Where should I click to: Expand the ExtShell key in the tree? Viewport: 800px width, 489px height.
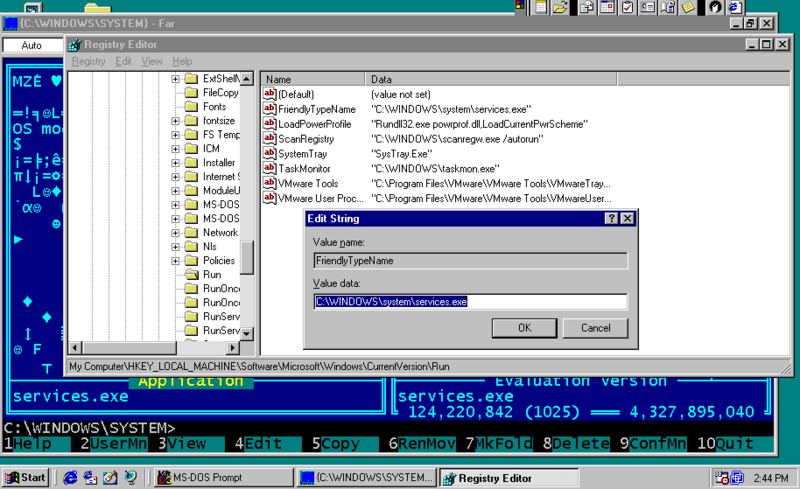(176, 79)
